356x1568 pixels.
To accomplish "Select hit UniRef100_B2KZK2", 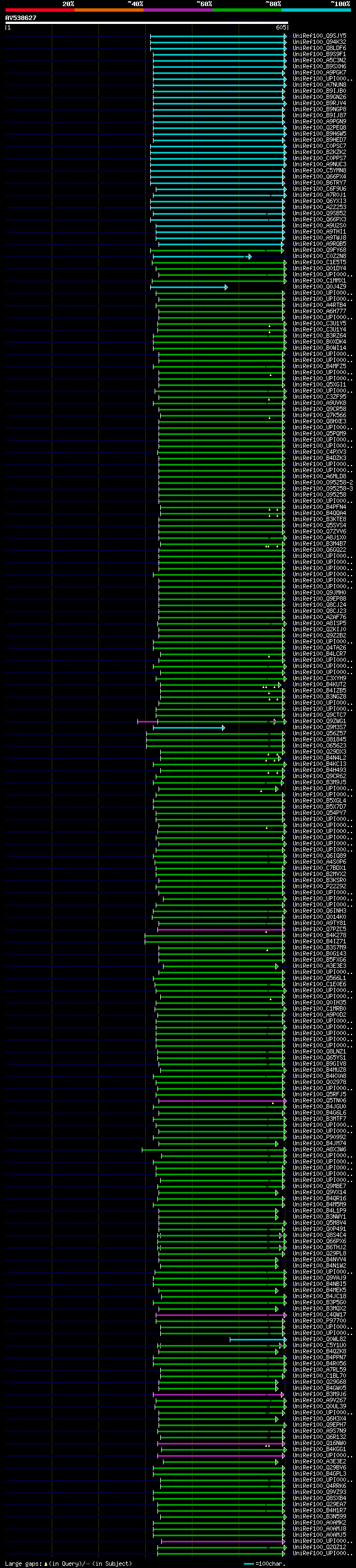I will [x=319, y=152].
